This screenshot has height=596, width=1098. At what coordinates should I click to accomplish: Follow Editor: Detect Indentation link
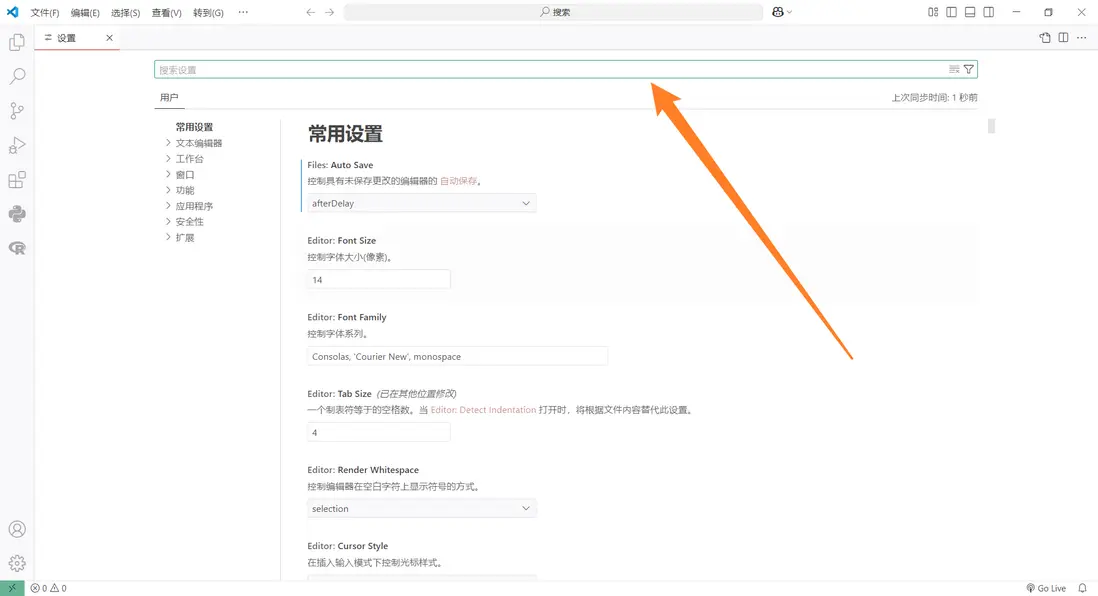pyautogui.click(x=483, y=410)
